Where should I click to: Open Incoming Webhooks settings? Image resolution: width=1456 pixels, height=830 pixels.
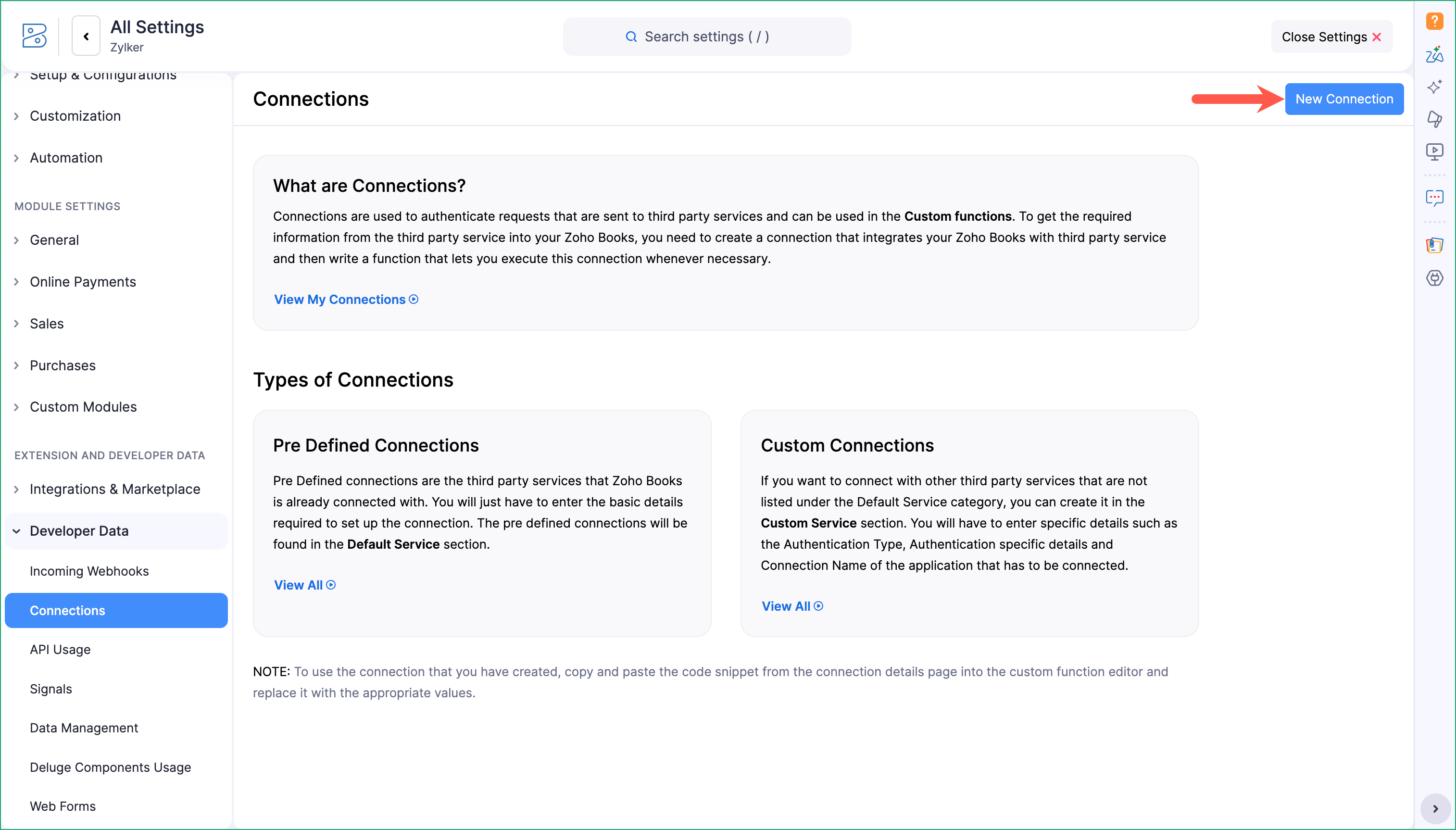coord(89,571)
